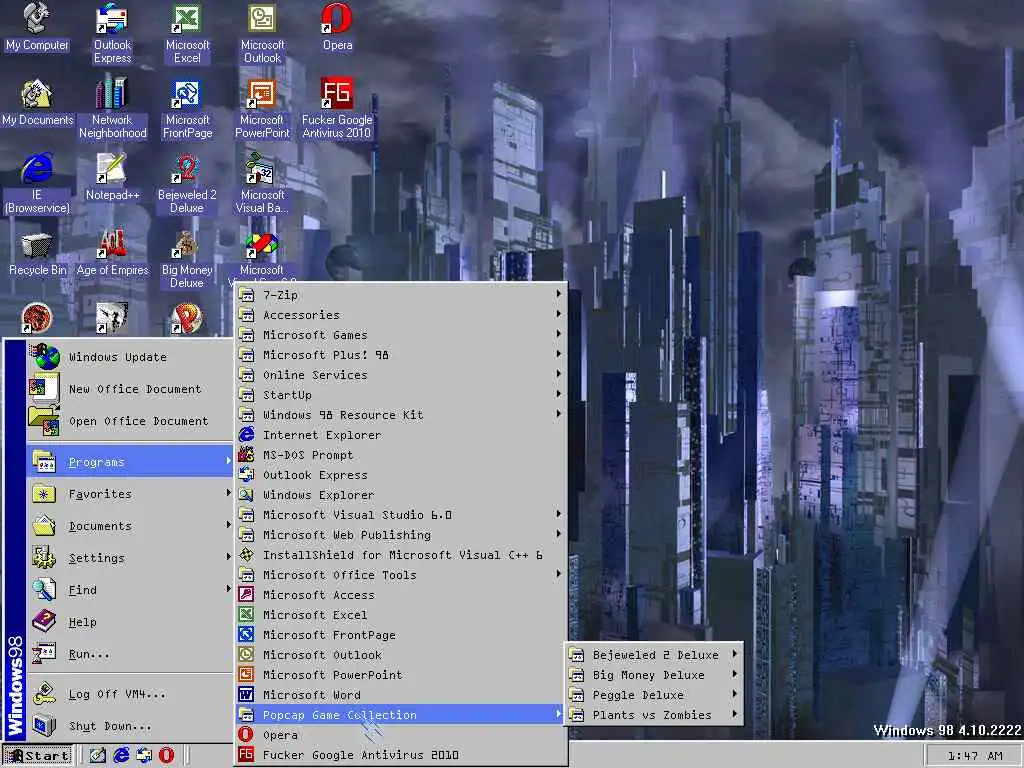Choose Log Off VM4... in Start menu
This screenshot has width=1024, height=768.
tap(130, 694)
